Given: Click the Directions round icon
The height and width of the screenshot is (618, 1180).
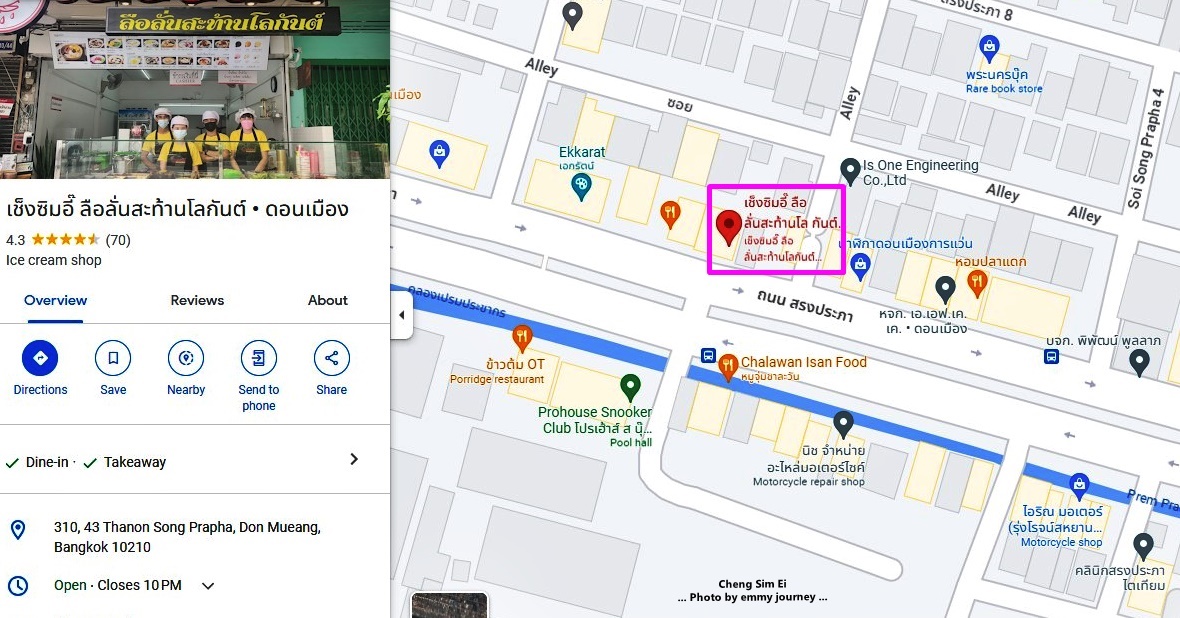Looking at the screenshot, I should click(40, 358).
